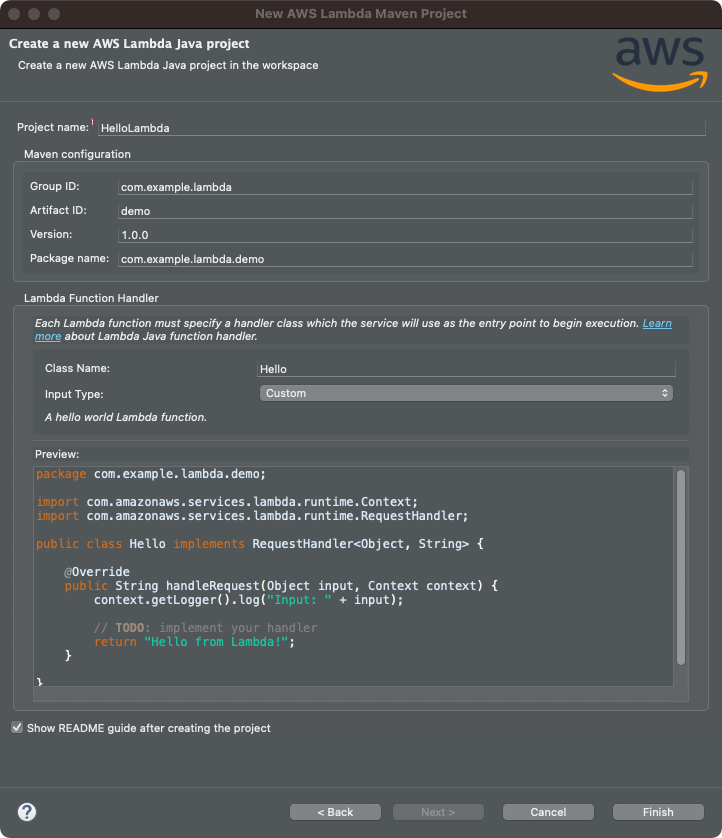The width and height of the screenshot is (722, 838).
Task: Go to previous page with Back
Action: (335, 812)
